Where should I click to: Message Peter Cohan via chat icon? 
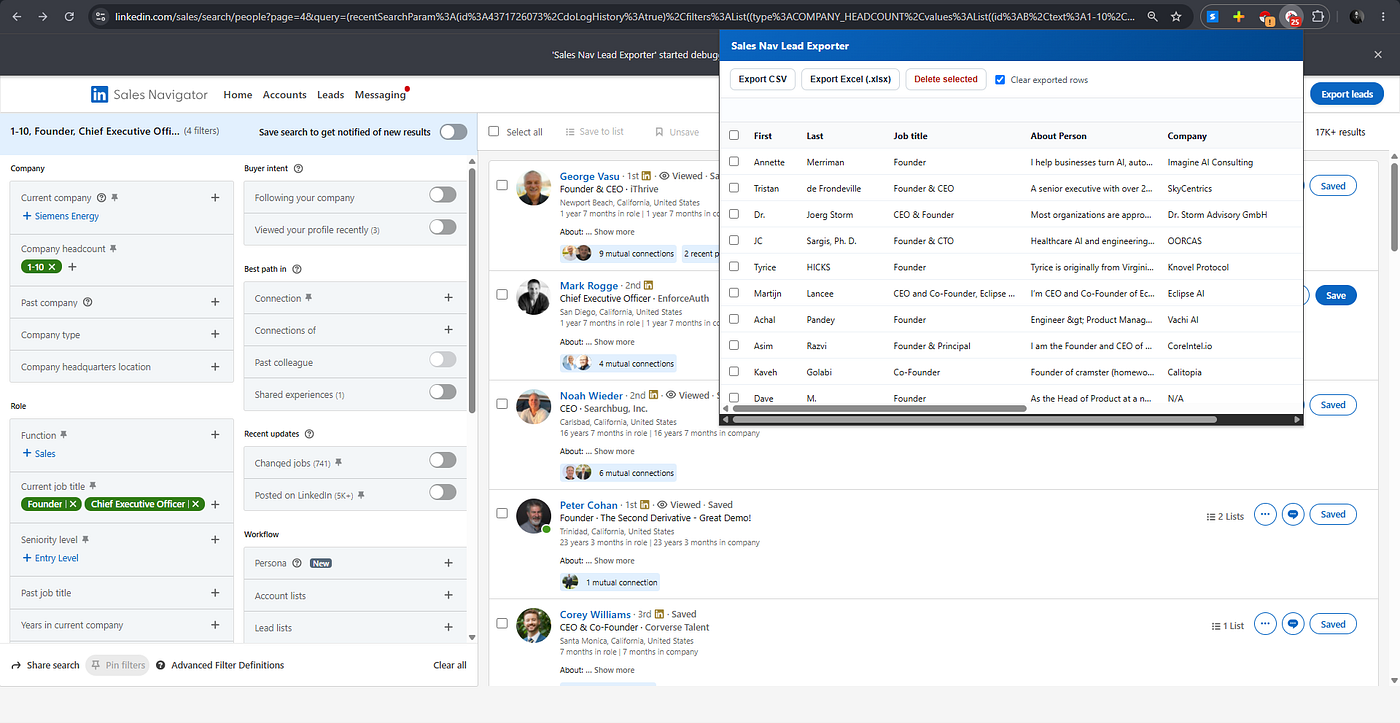[1293, 514]
